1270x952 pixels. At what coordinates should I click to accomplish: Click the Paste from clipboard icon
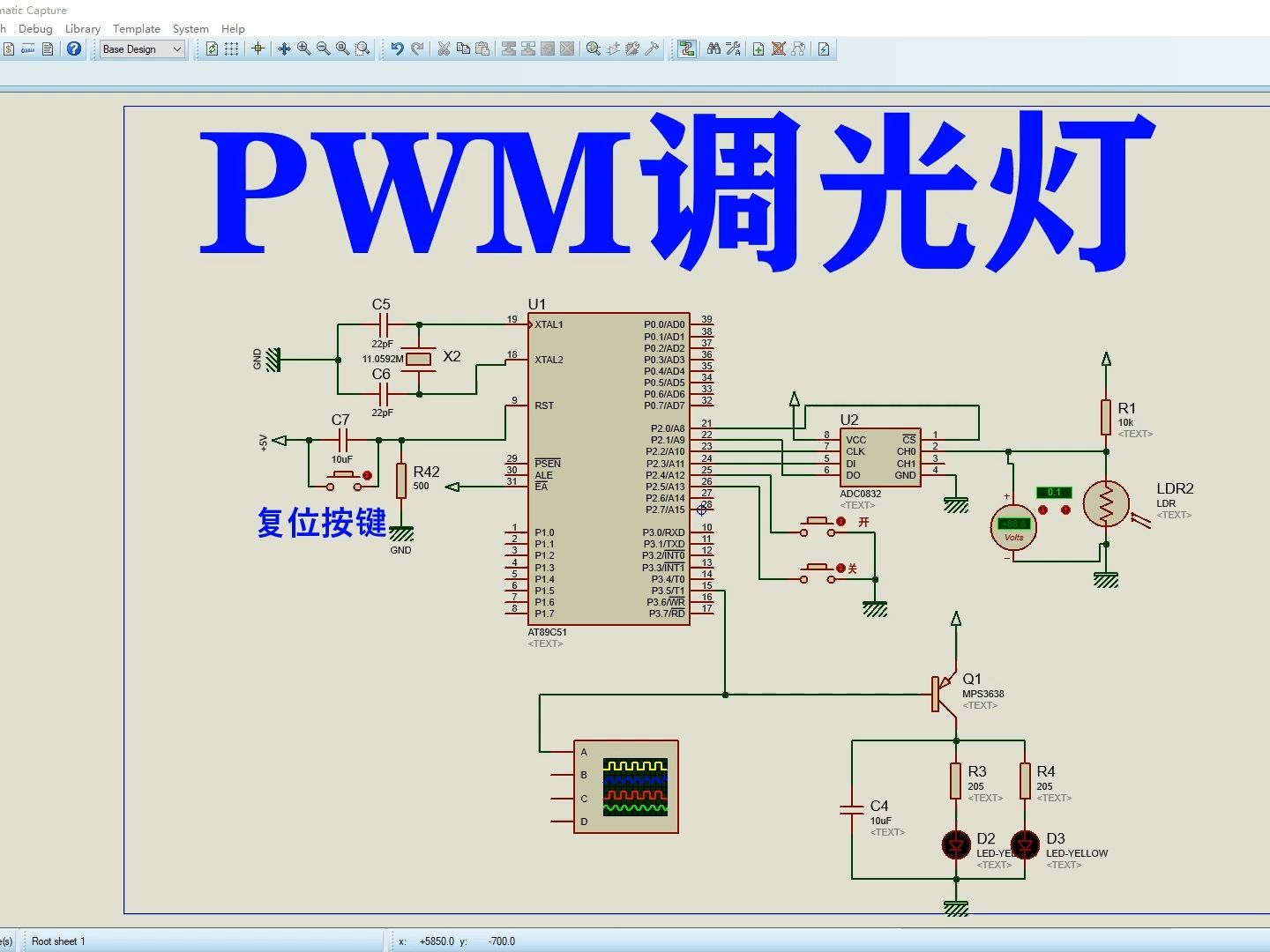[x=482, y=49]
